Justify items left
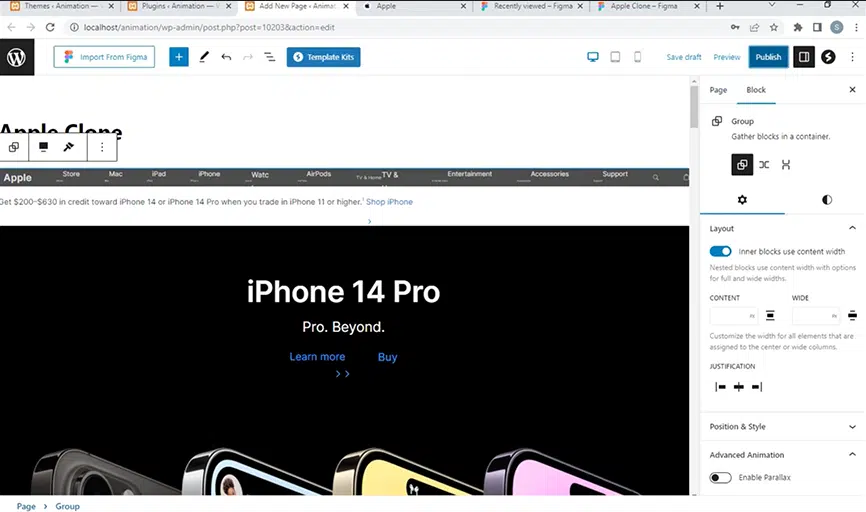The image size is (866, 512). (720, 387)
